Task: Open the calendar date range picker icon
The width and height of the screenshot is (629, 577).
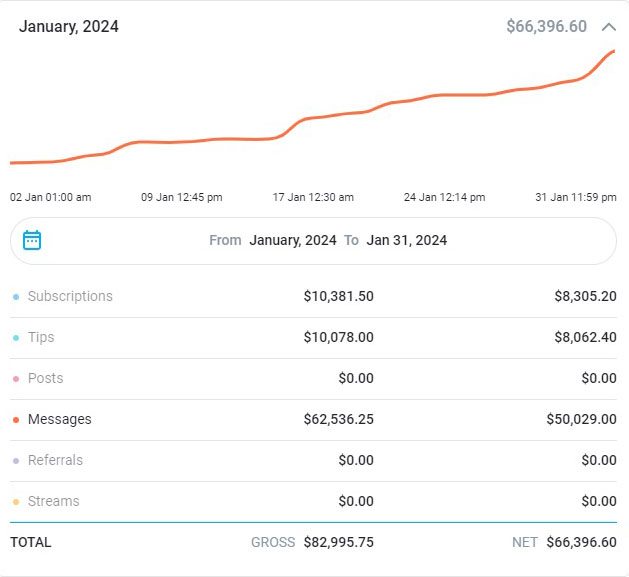Action: [32, 240]
